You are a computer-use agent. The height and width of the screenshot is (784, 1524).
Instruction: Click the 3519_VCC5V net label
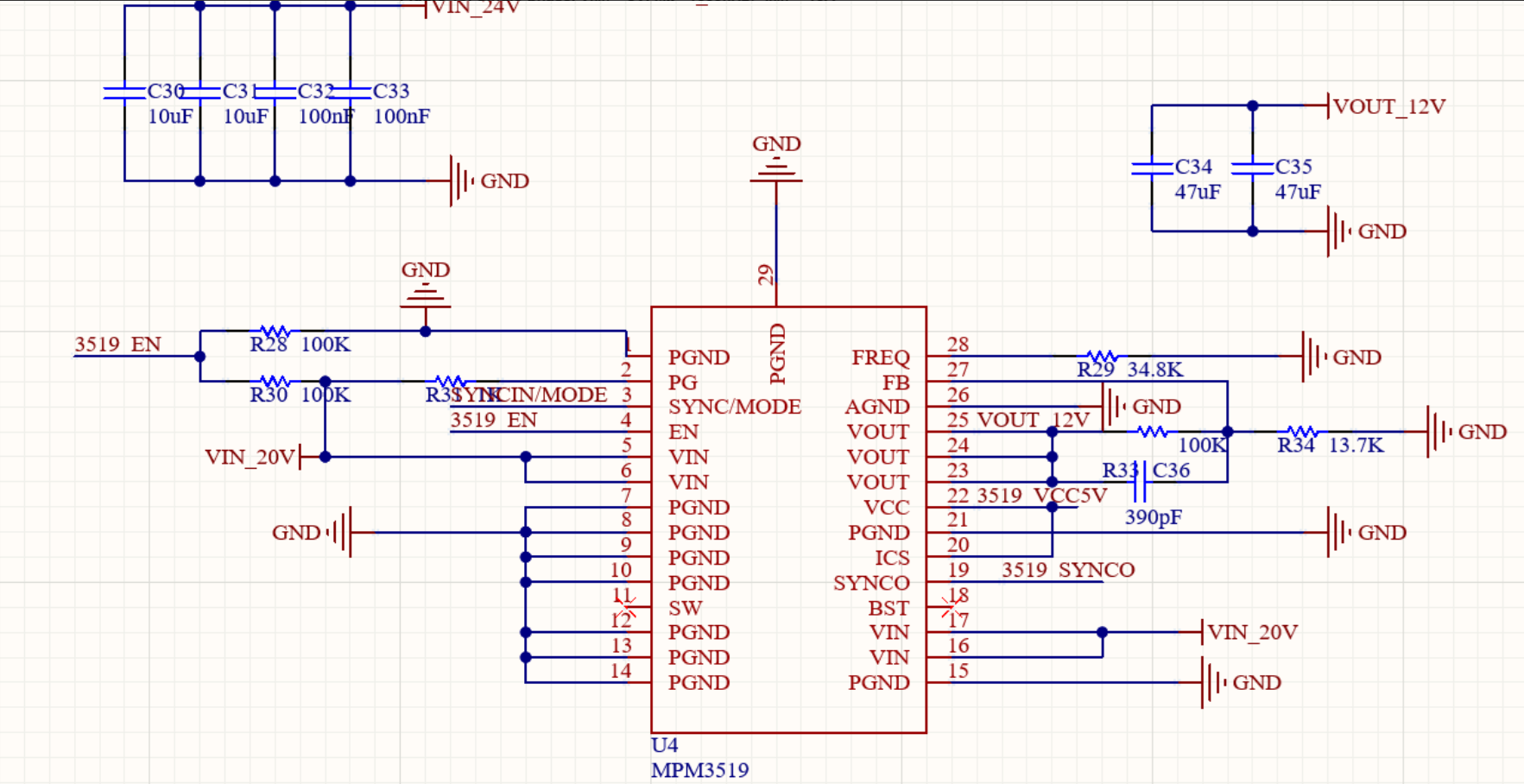coord(1040,496)
